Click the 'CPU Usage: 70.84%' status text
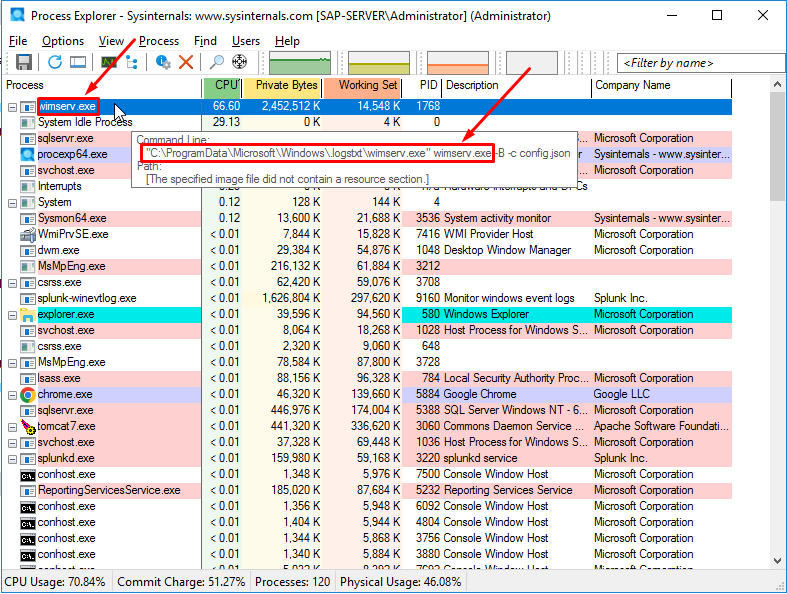The height and width of the screenshot is (594, 787). (55, 582)
